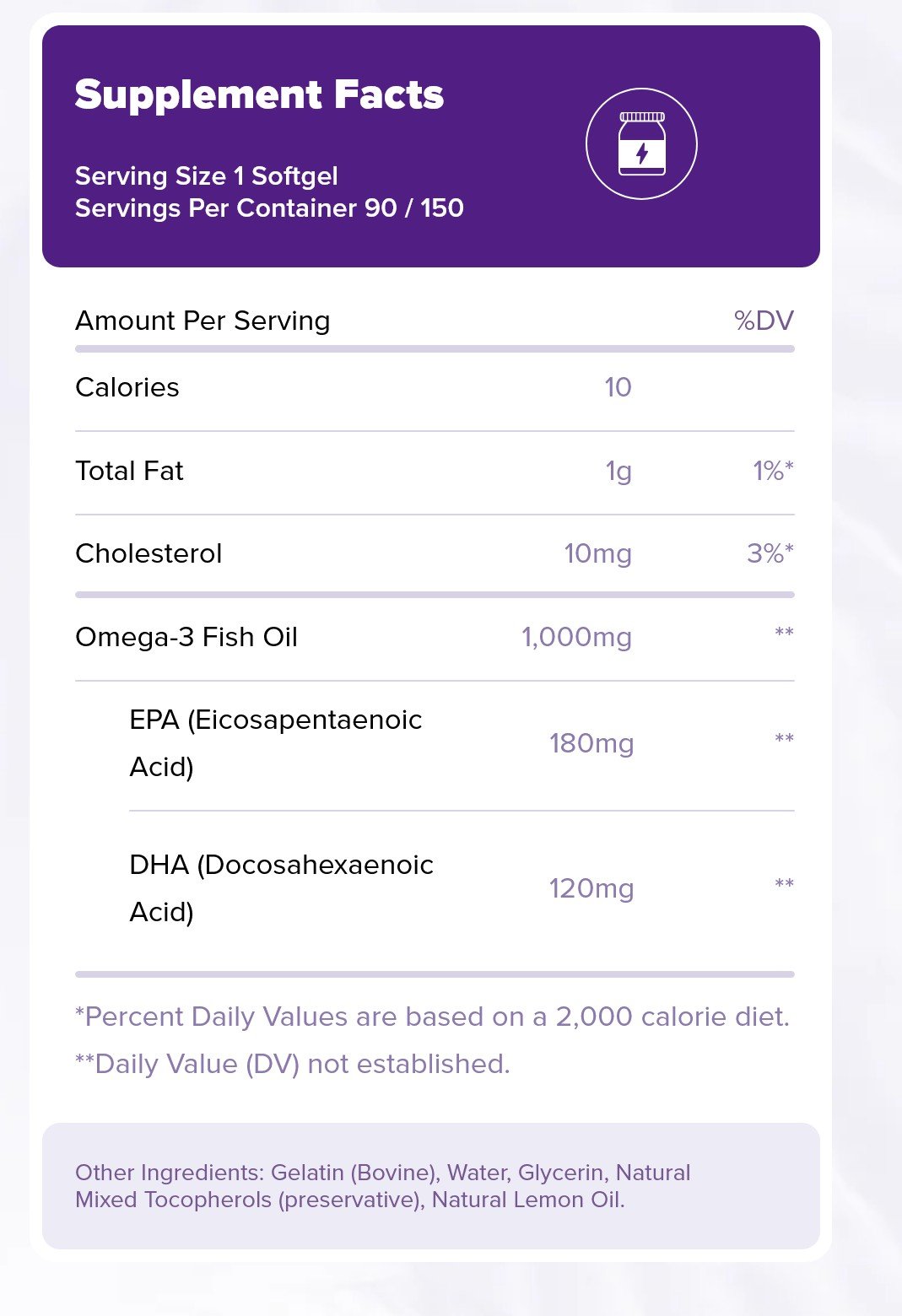Click EPA (Eicosapentaenoic Acid) label
The height and width of the screenshot is (1316, 902).
tap(275, 743)
